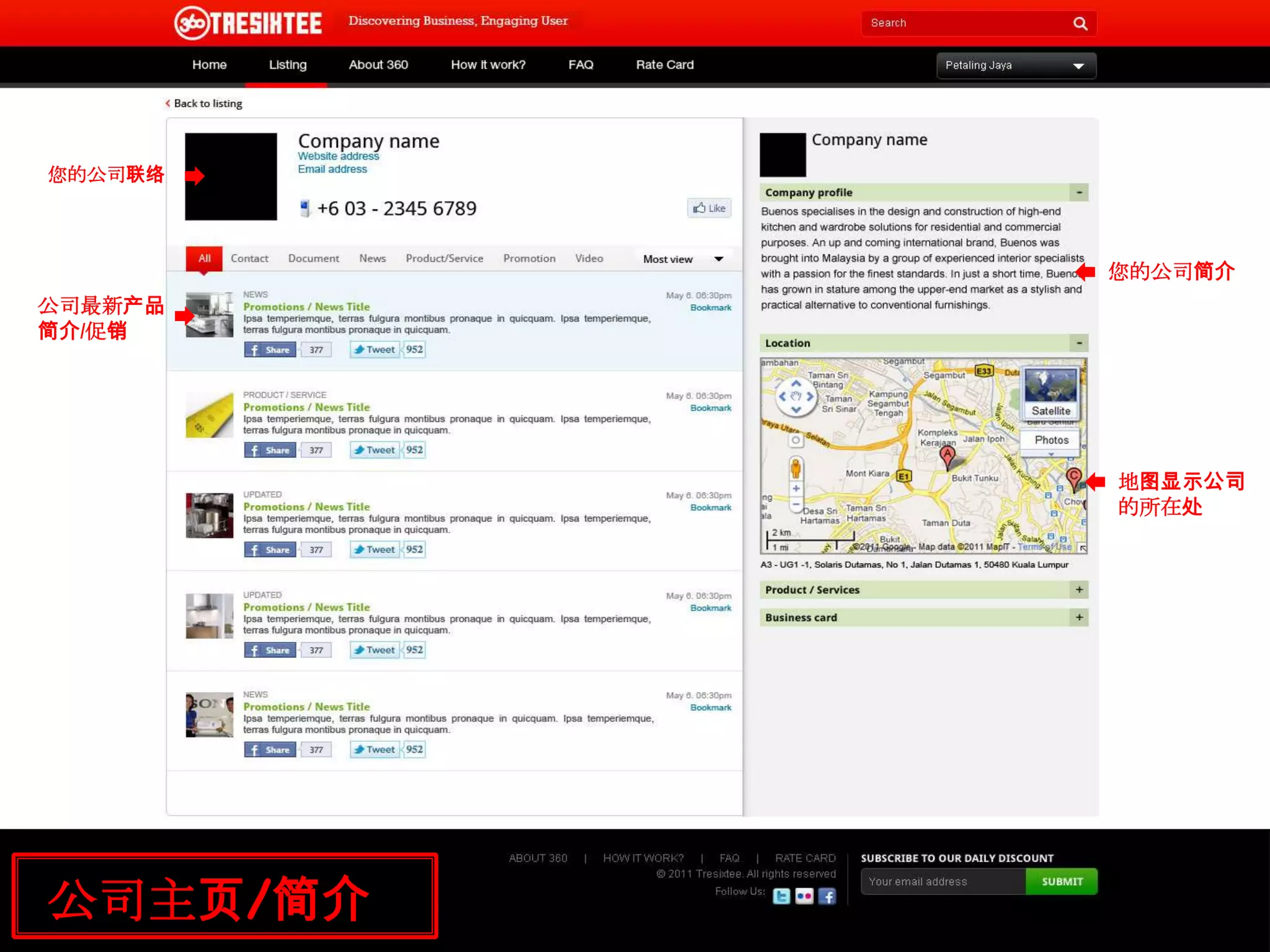Zoom in on the map

796,488
